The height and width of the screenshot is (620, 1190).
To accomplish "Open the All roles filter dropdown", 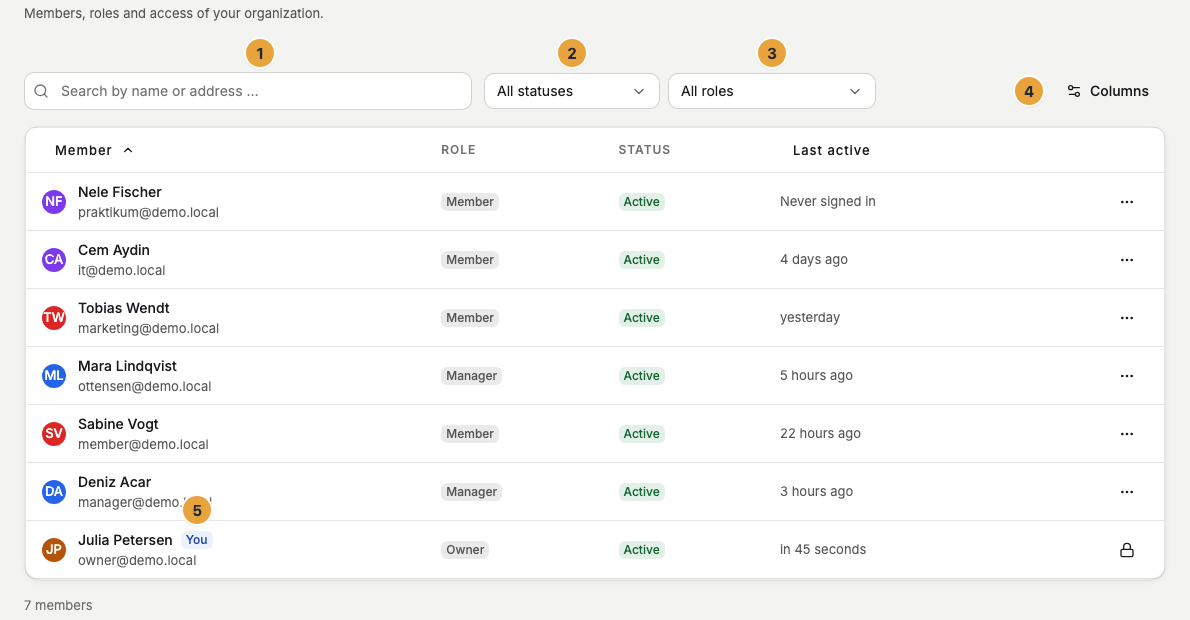I will (772, 91).
